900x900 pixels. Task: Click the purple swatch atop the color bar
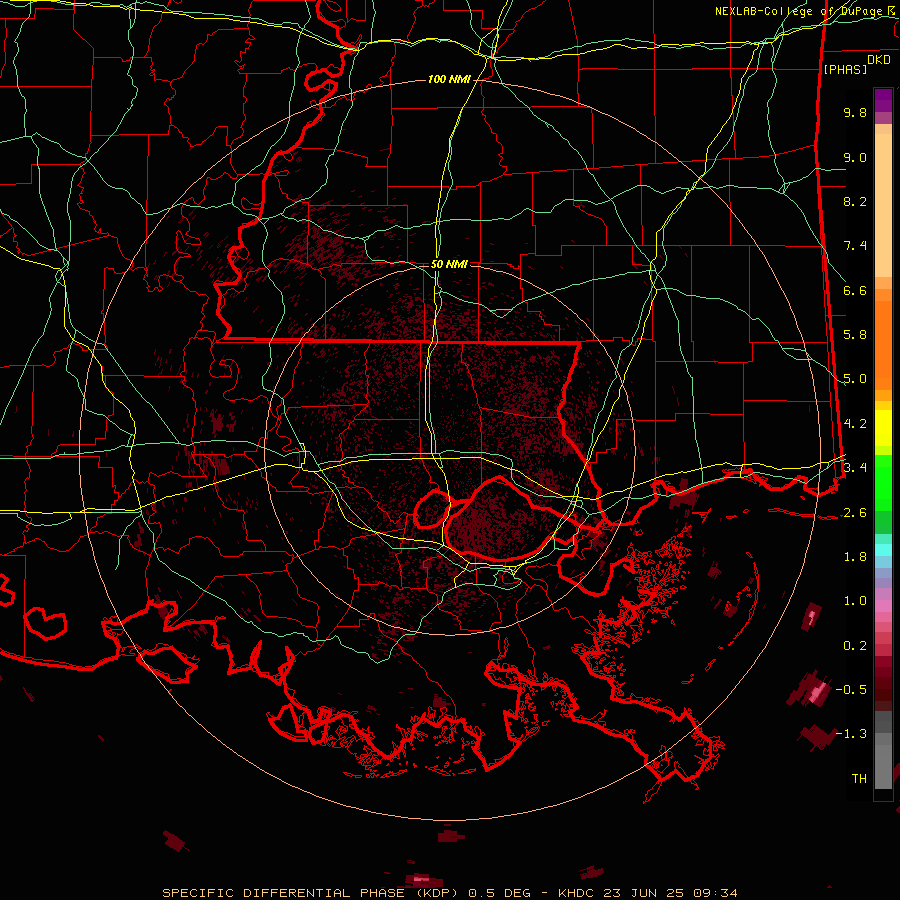pyautogui.click(x=883, y=100)
